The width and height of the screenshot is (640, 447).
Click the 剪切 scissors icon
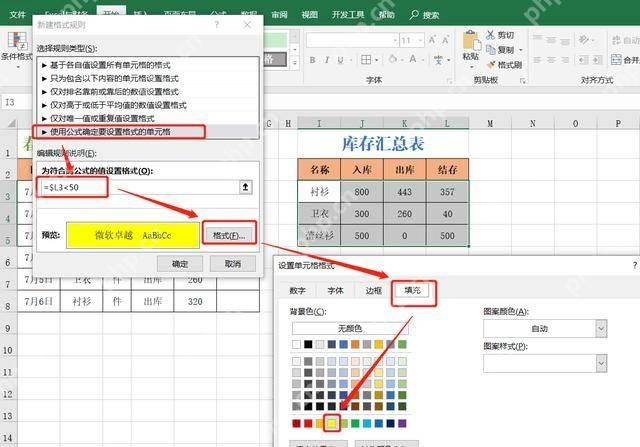point(490,35)
